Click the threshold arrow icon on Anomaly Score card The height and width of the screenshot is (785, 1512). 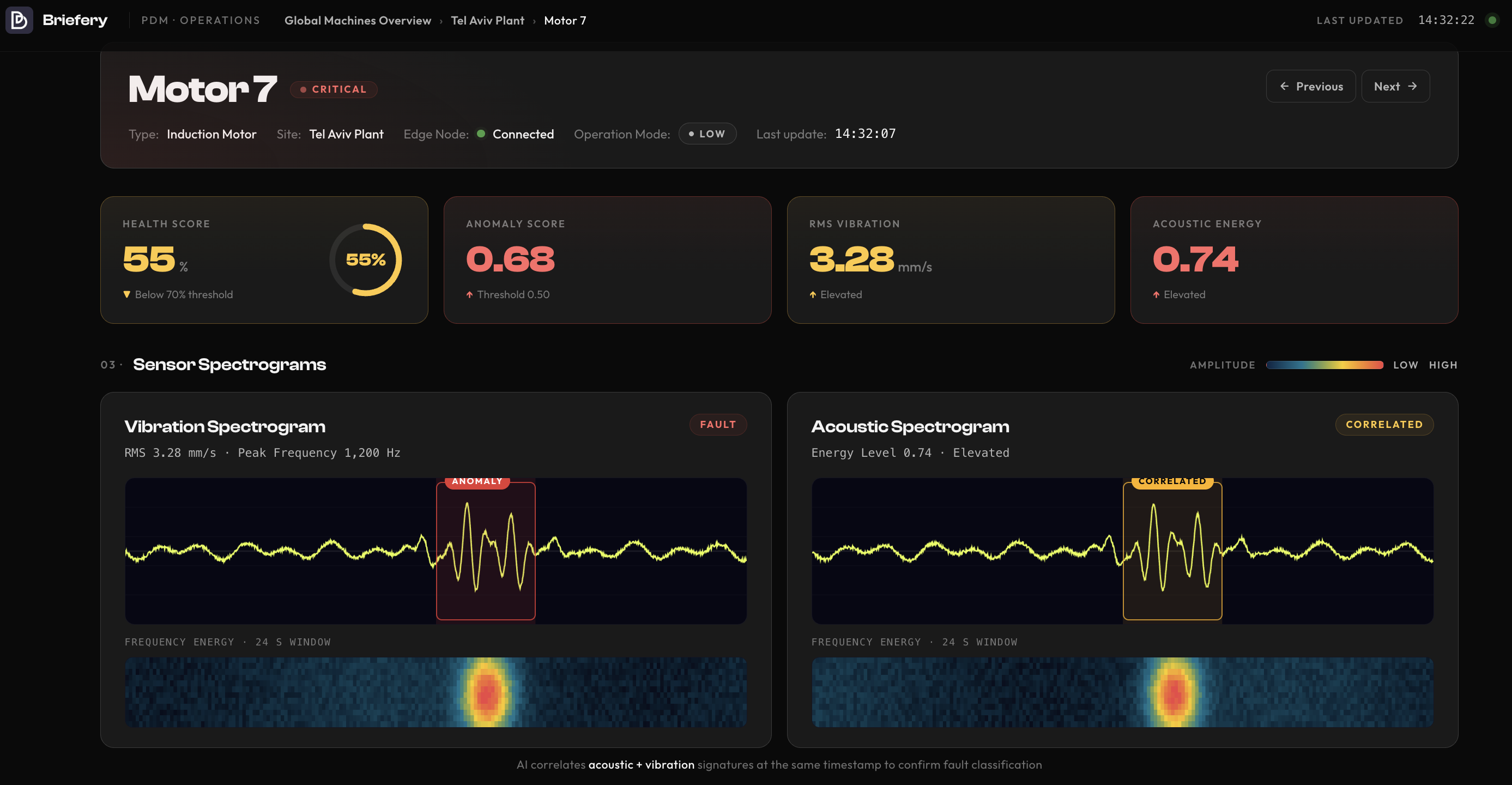pyautogui.click(x=469, y=294)
